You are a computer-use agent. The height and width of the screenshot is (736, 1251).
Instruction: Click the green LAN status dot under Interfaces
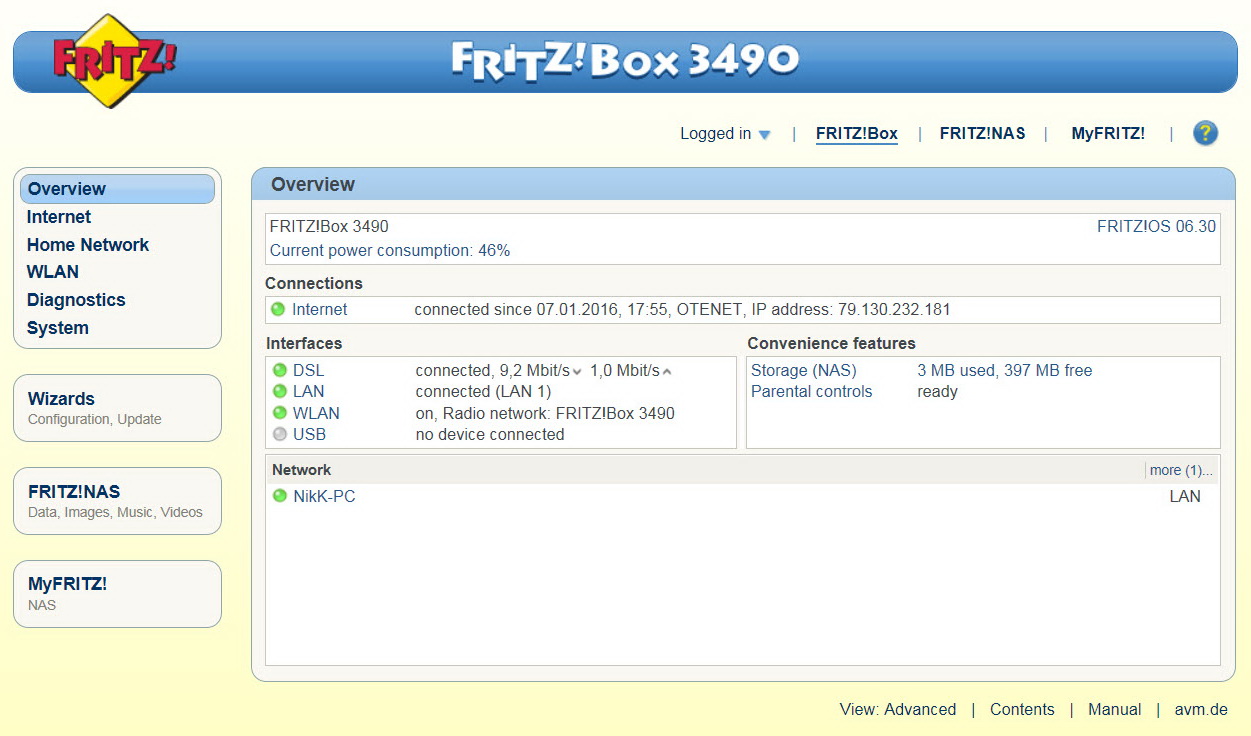[280, 392]
